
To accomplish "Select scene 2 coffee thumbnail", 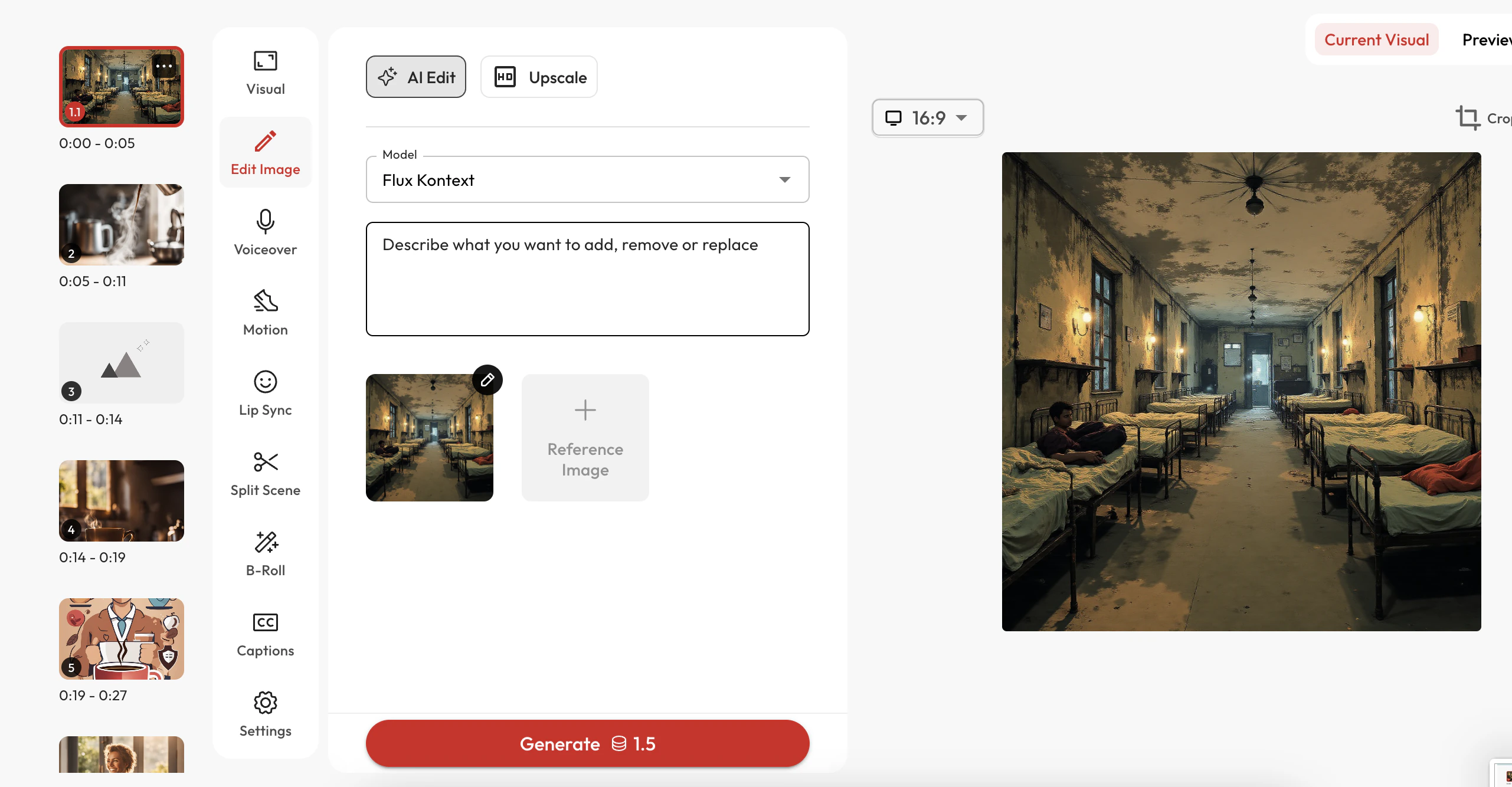I will coord(122,225).
